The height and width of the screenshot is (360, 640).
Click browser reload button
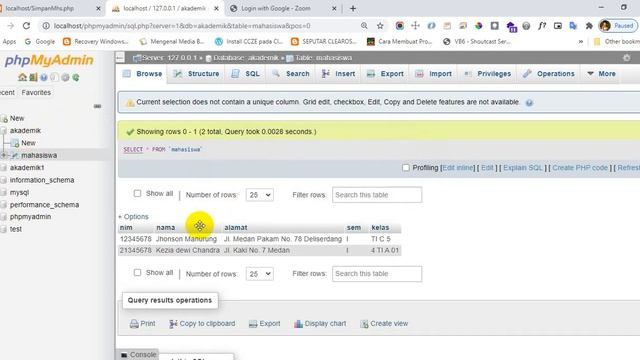[x=27, y=26]
